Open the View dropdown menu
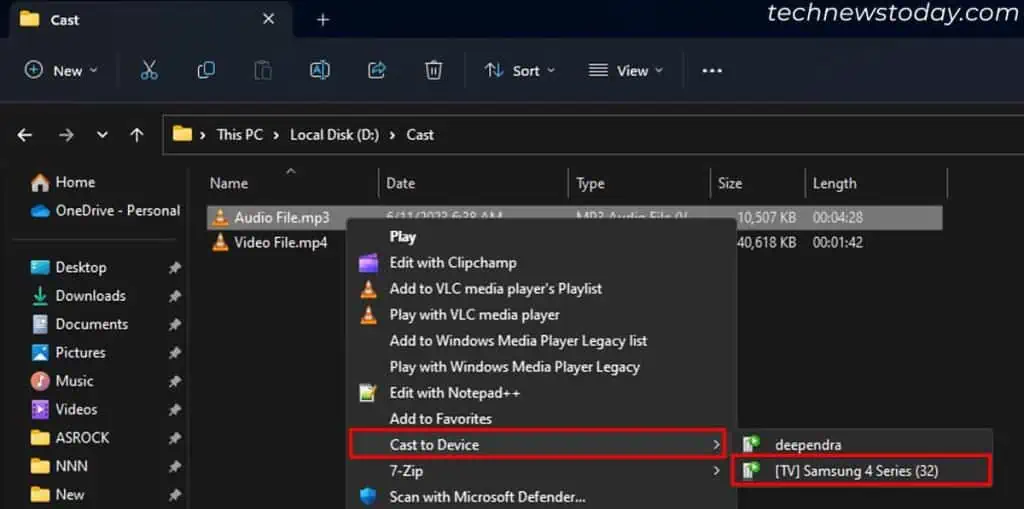This screenshot has width=1024, height=509. pyautogui.click(x=626, y=71)
